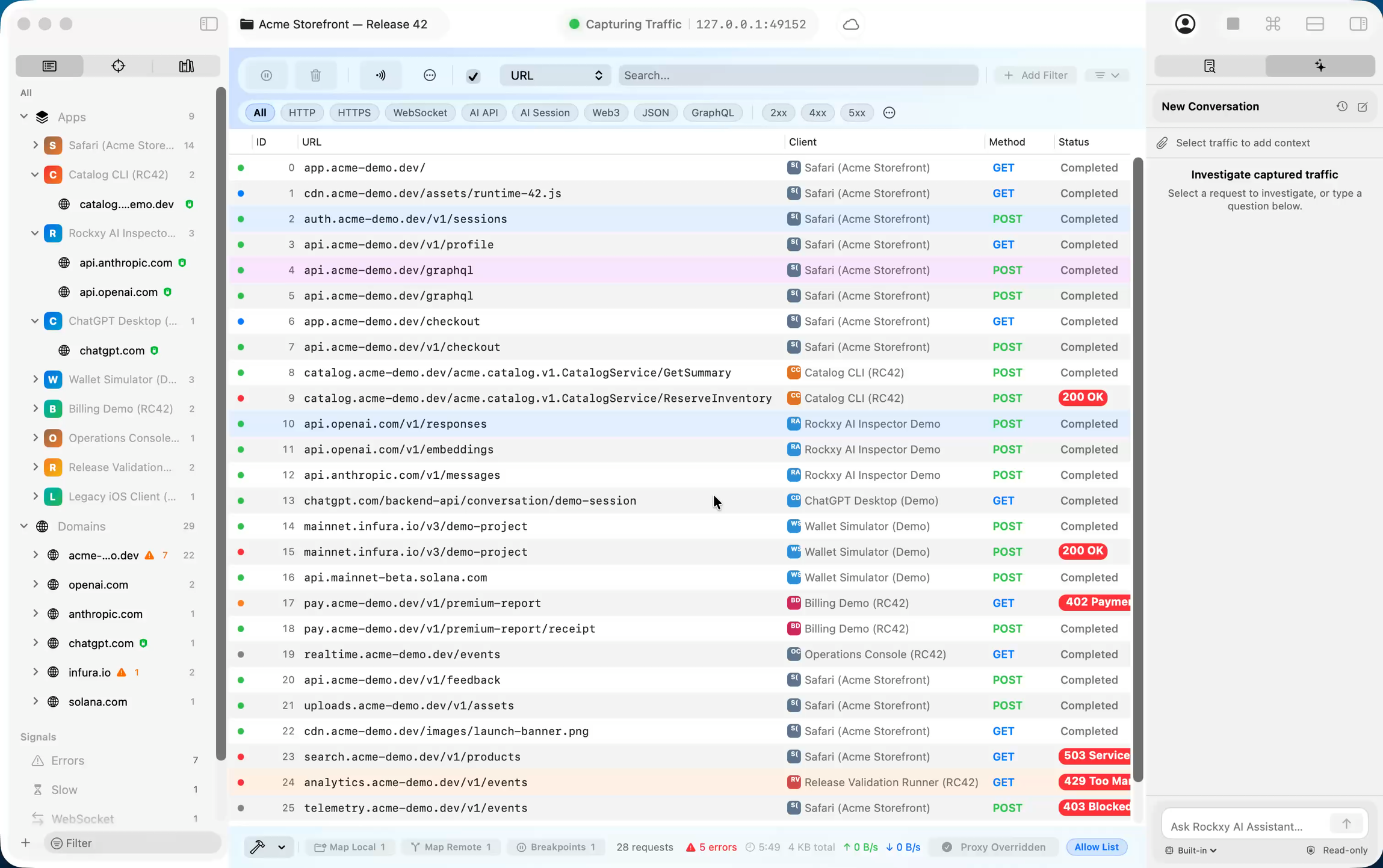The height and width of the screenshot is (868, 1383).
Task: Expand the Safari (Acme Store...) app group
Action: click(x=35, y=145)
